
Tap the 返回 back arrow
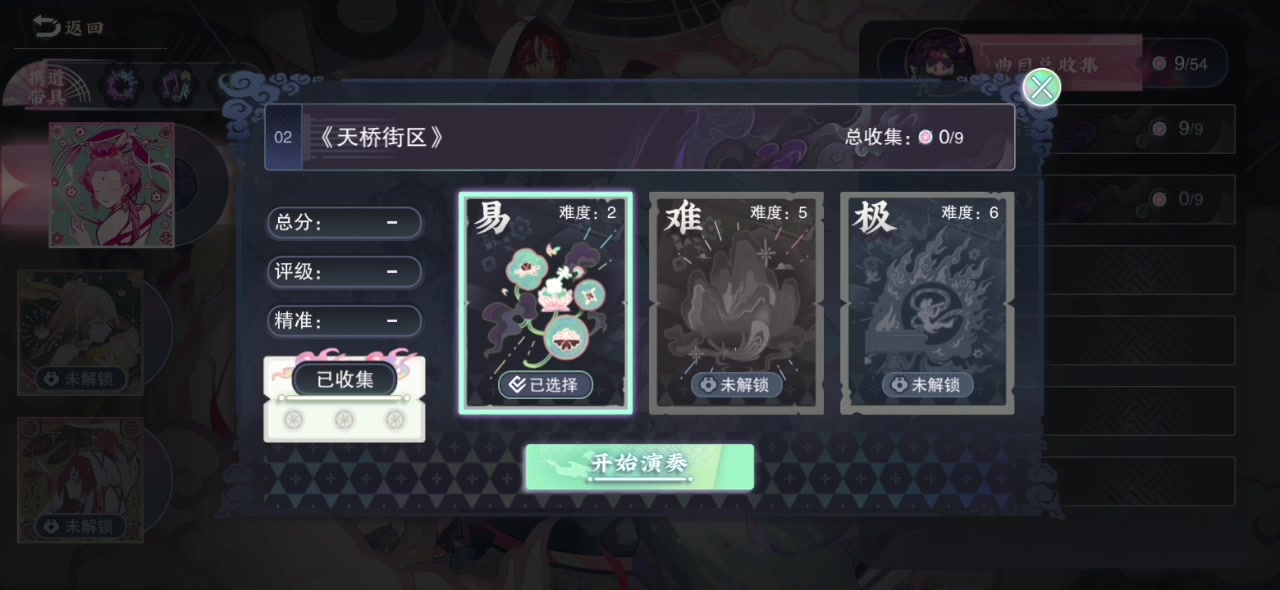point(68,27)
